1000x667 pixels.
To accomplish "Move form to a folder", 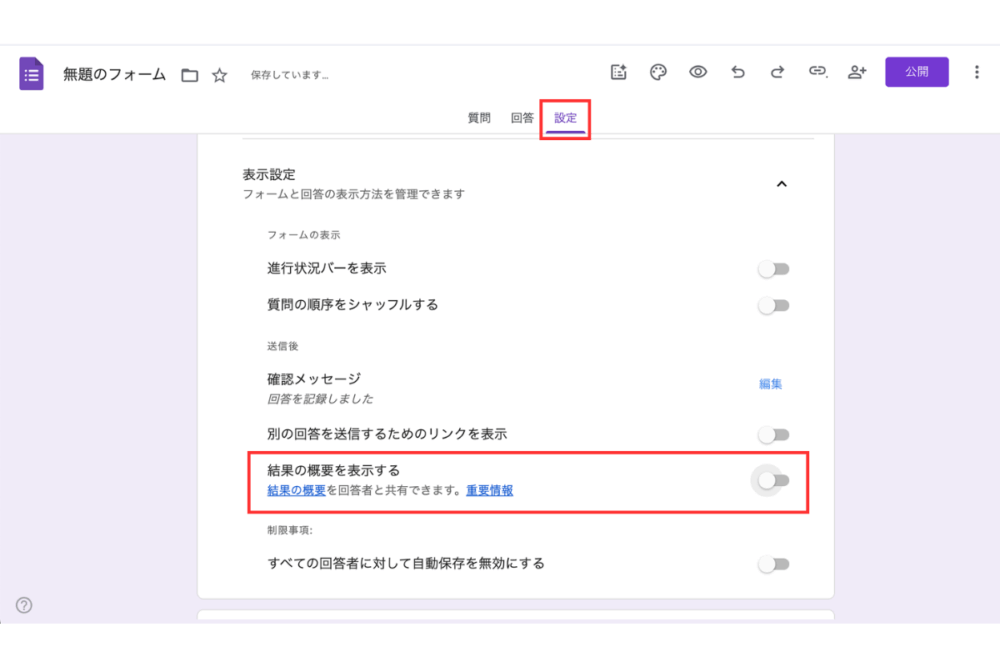I will coord(189,73).
